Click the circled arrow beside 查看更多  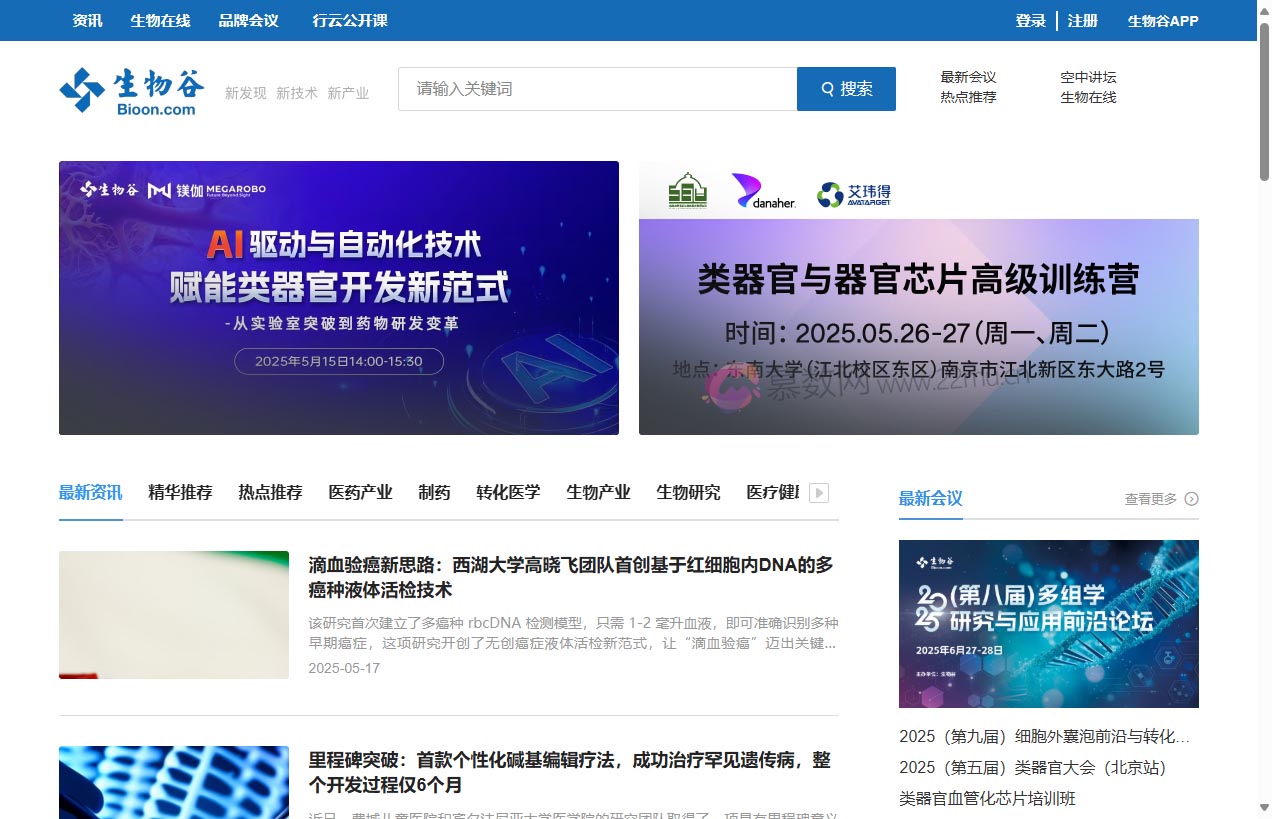(1191, 499)
